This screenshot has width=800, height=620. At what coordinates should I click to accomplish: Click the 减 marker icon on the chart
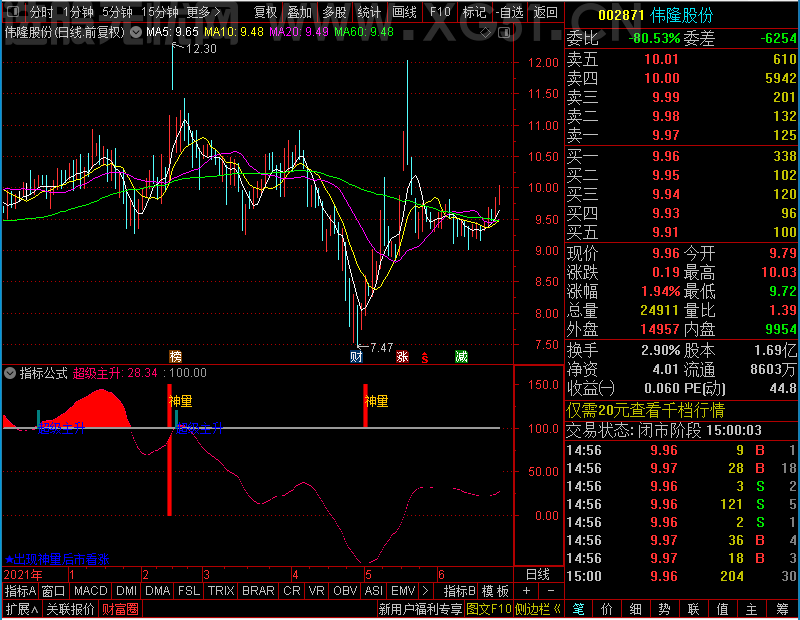click(x=461, y=356)
